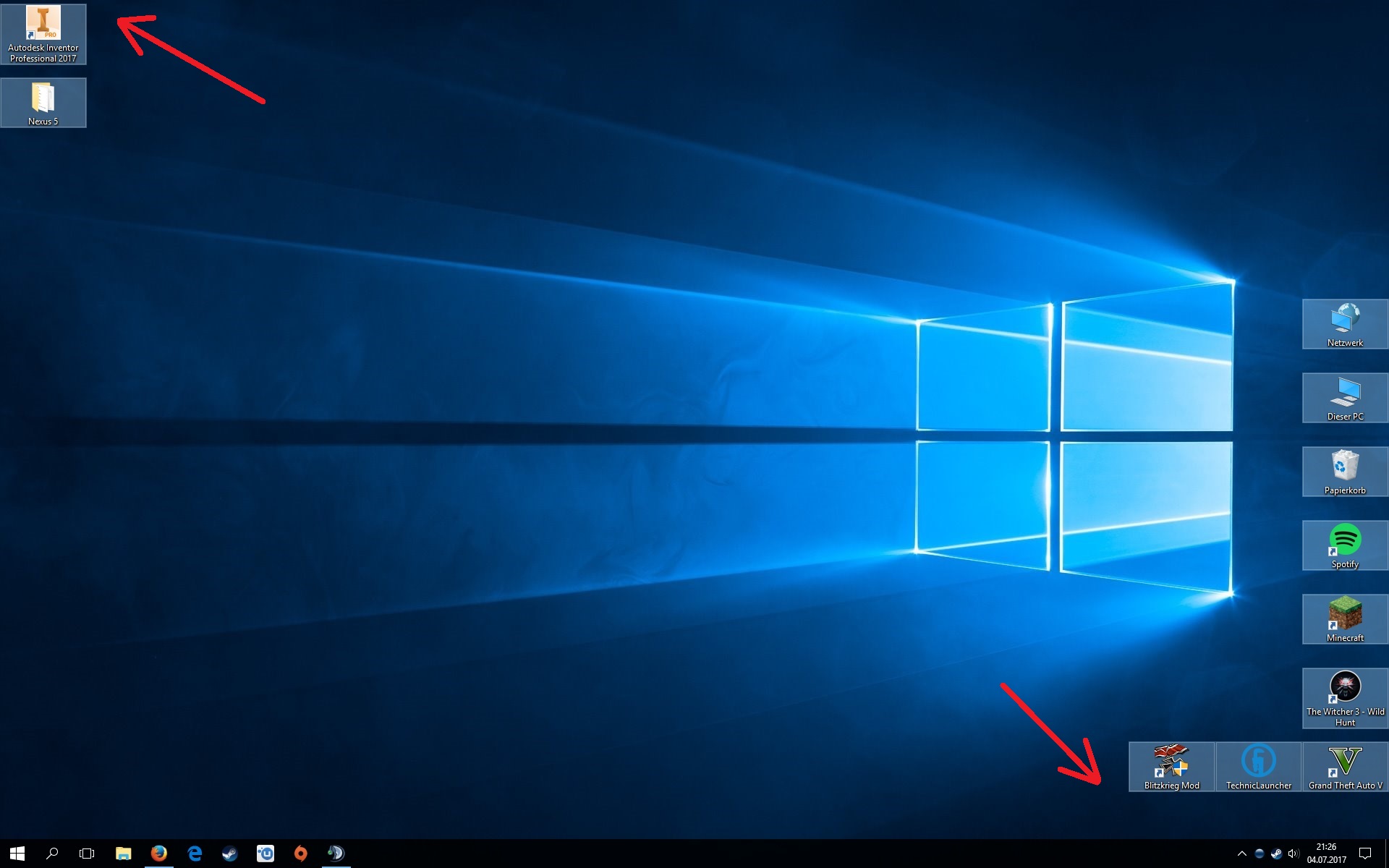Select the Grand Theft Auto V shortcut
Viewport: 1389px width, 868px height.
click(x=1345, y=766)
